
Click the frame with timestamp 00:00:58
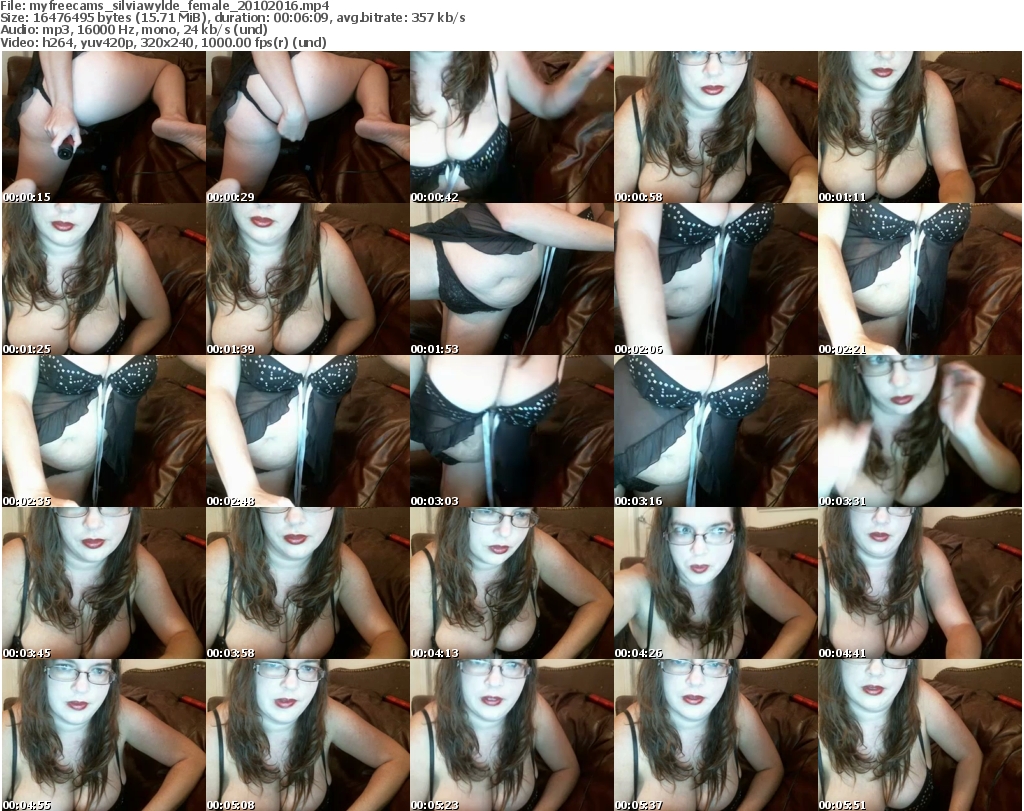click(x=716, y=127)
